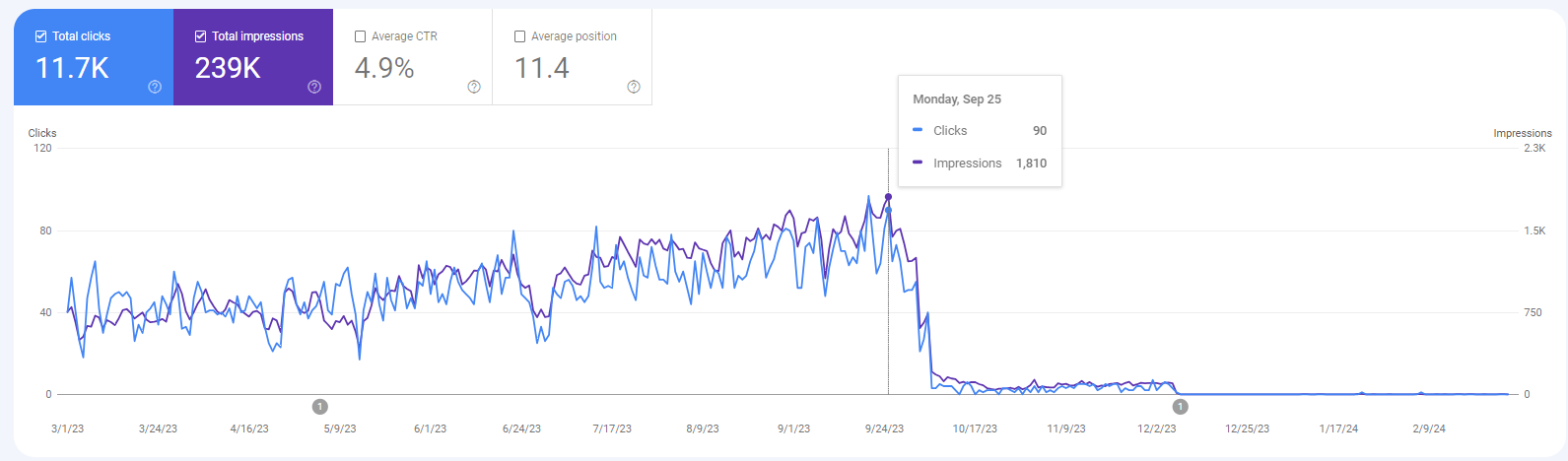Select the 4.9% average CTR value
This screenshot has height=461, width=1568.
384,68
